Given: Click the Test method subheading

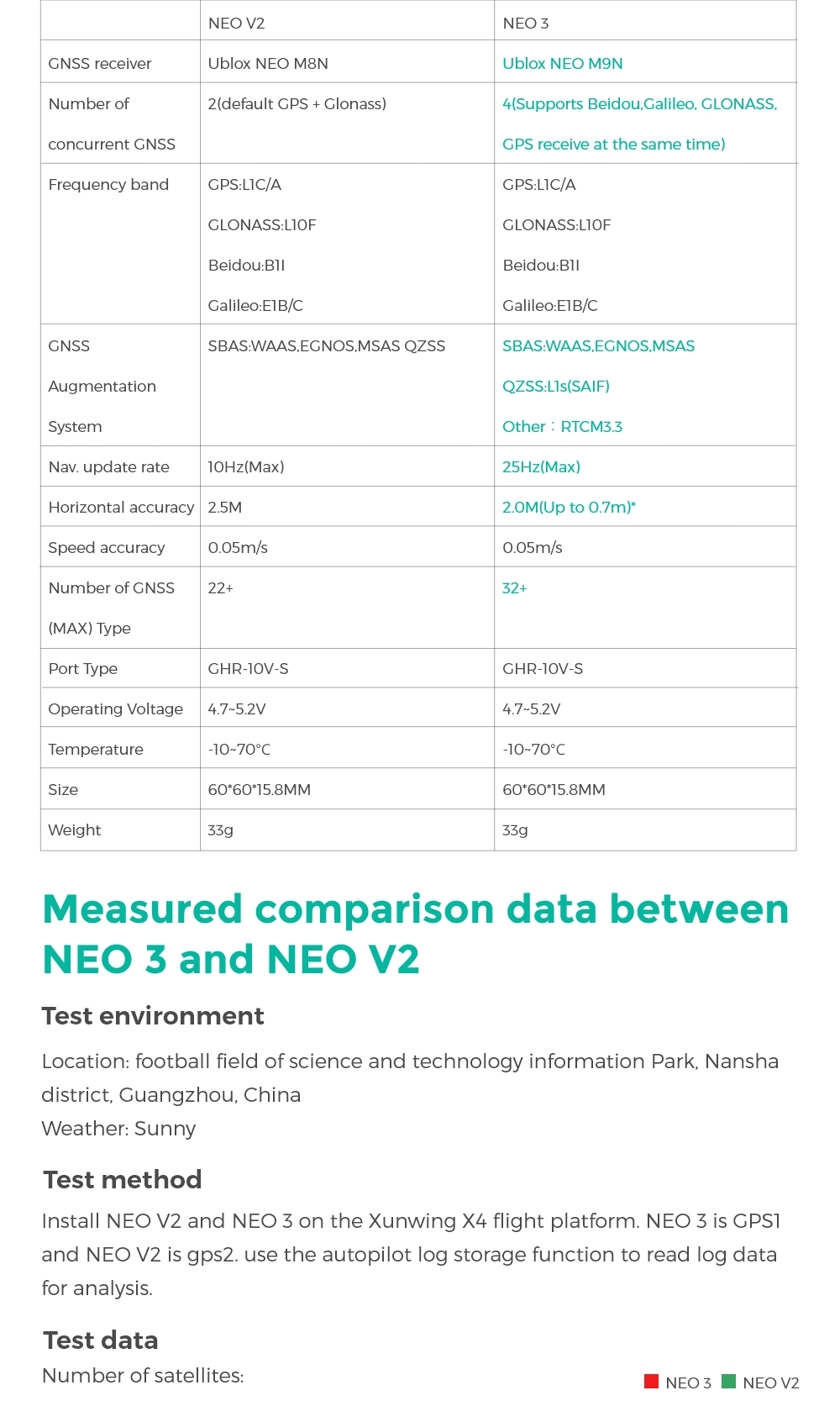Looking at the screenshot, I should [x=123, y=1180].
